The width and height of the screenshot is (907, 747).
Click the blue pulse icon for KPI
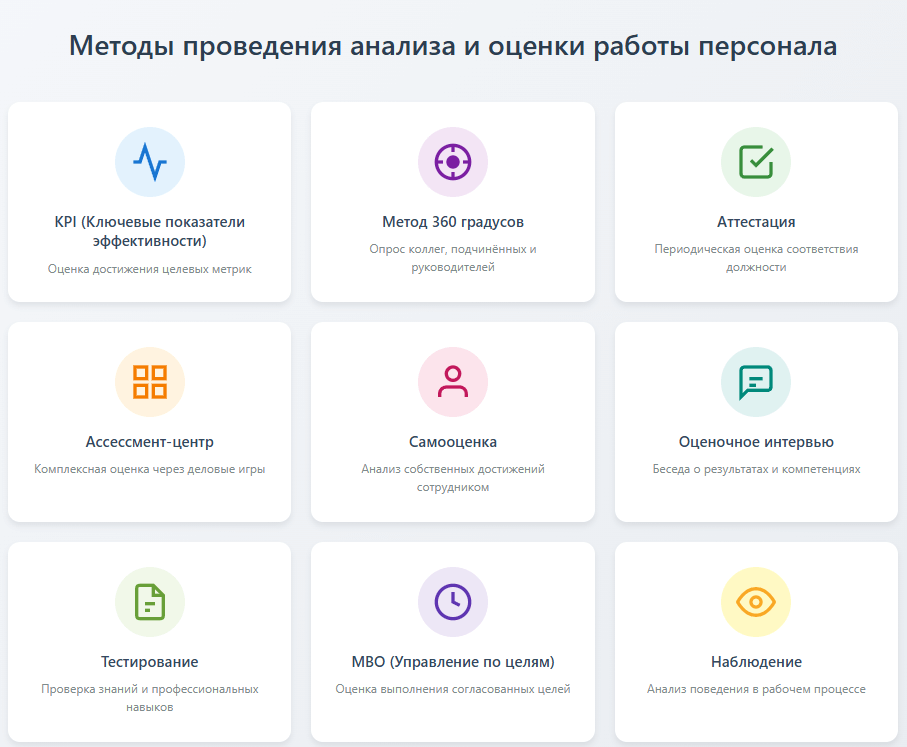point(150,162)
